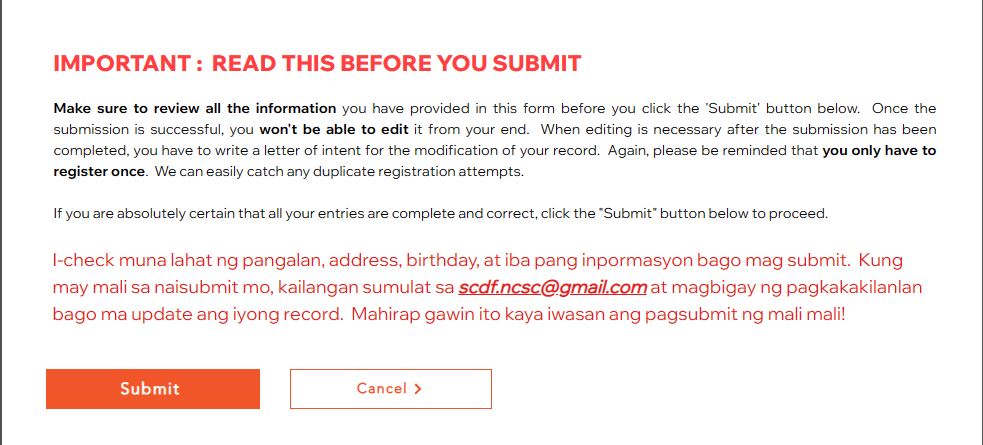Image resolution: width=983 pixels, height=445 pixels.
Task: Click the orange Submit button
Action: [152, 389]
